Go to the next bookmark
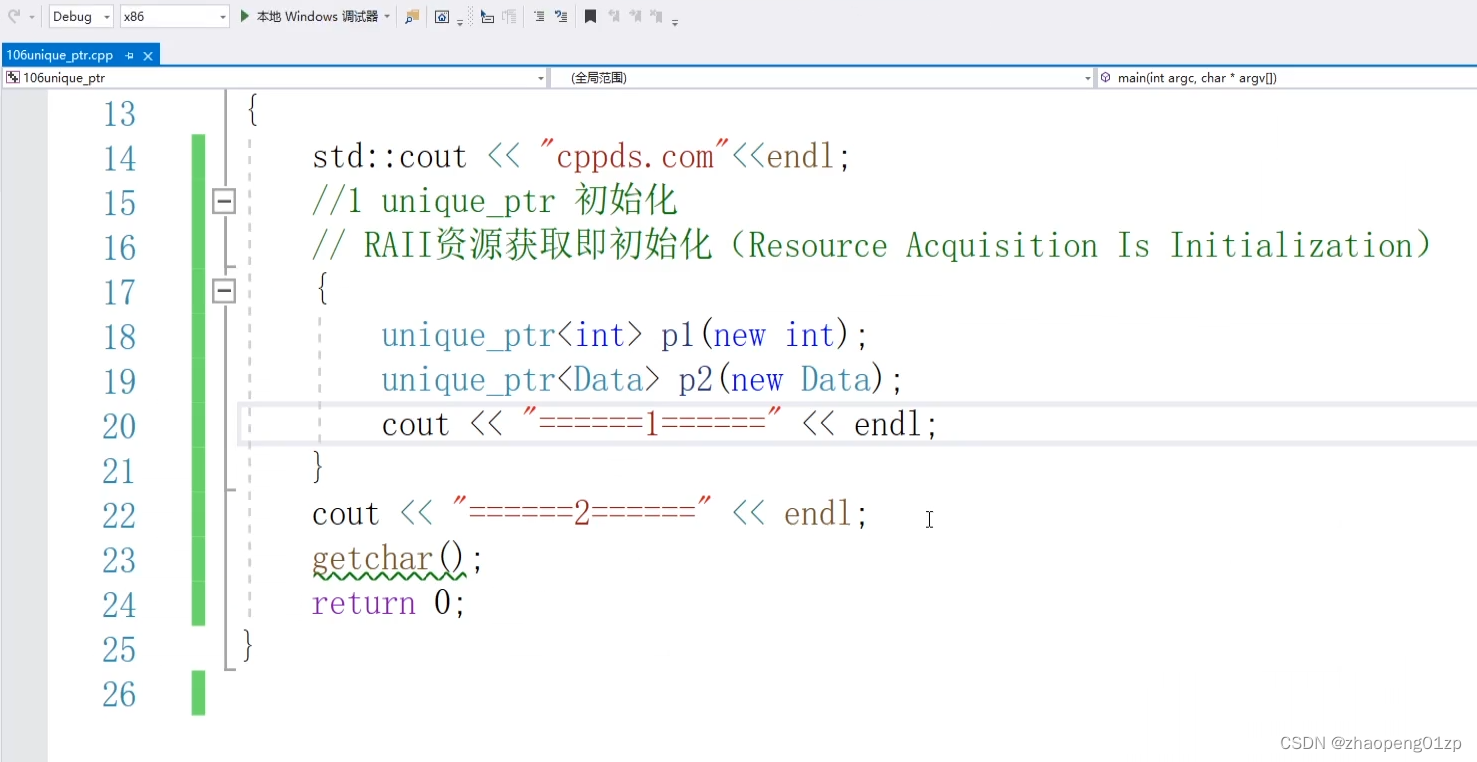This screenshot has width=1477, height=762. pyautogui.click(x=635, y=16)
